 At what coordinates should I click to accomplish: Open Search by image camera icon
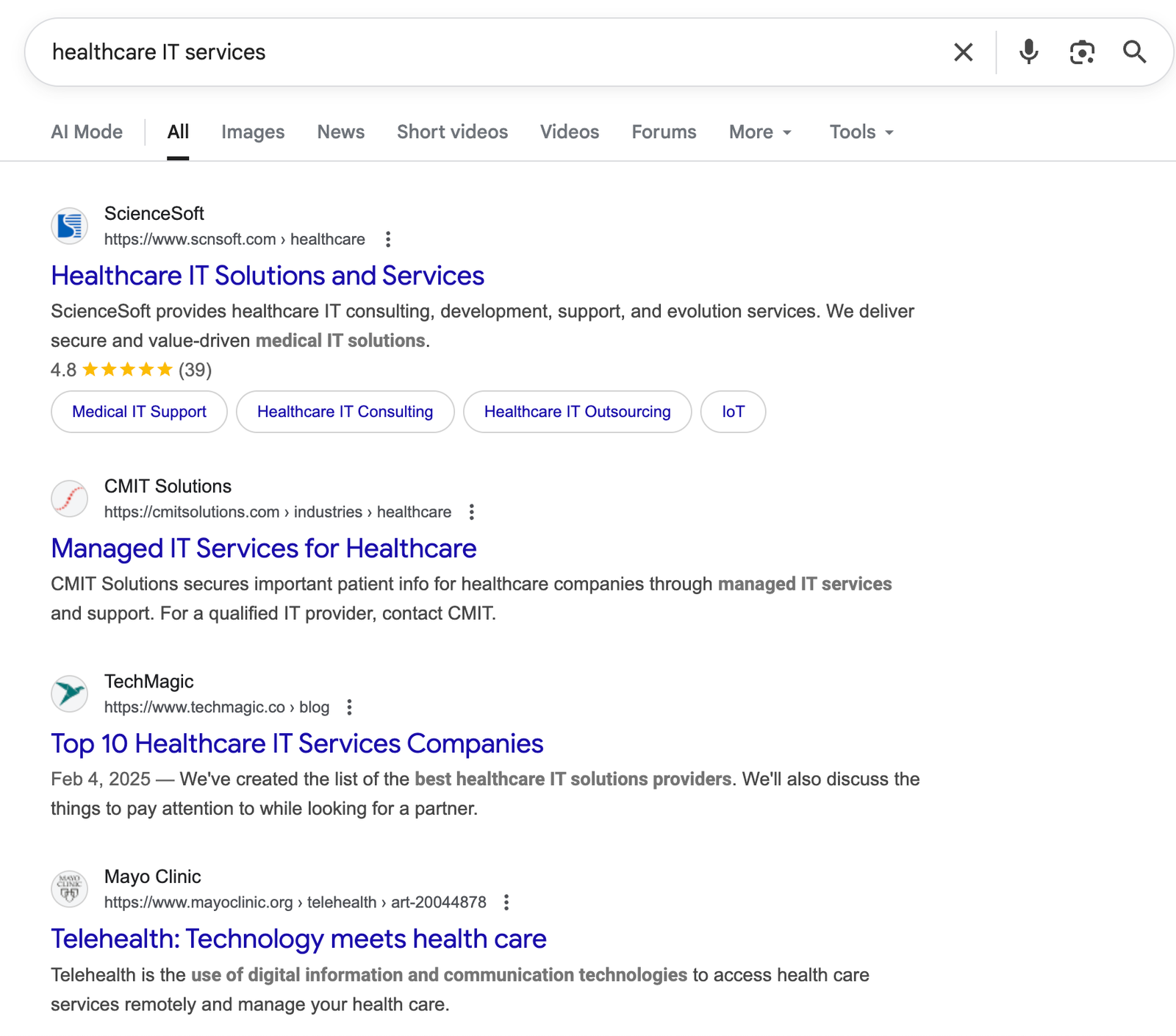pyautogui.click(x=1082, y=52)
